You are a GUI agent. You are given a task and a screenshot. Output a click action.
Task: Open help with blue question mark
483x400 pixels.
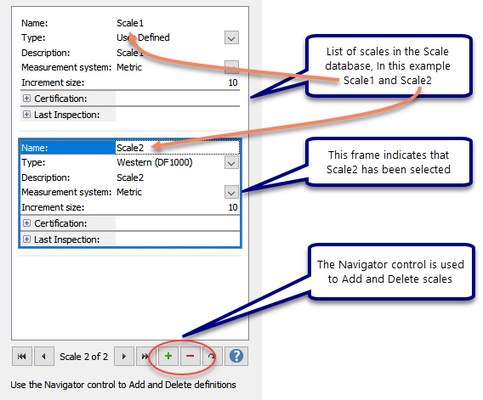coord(236,356)
